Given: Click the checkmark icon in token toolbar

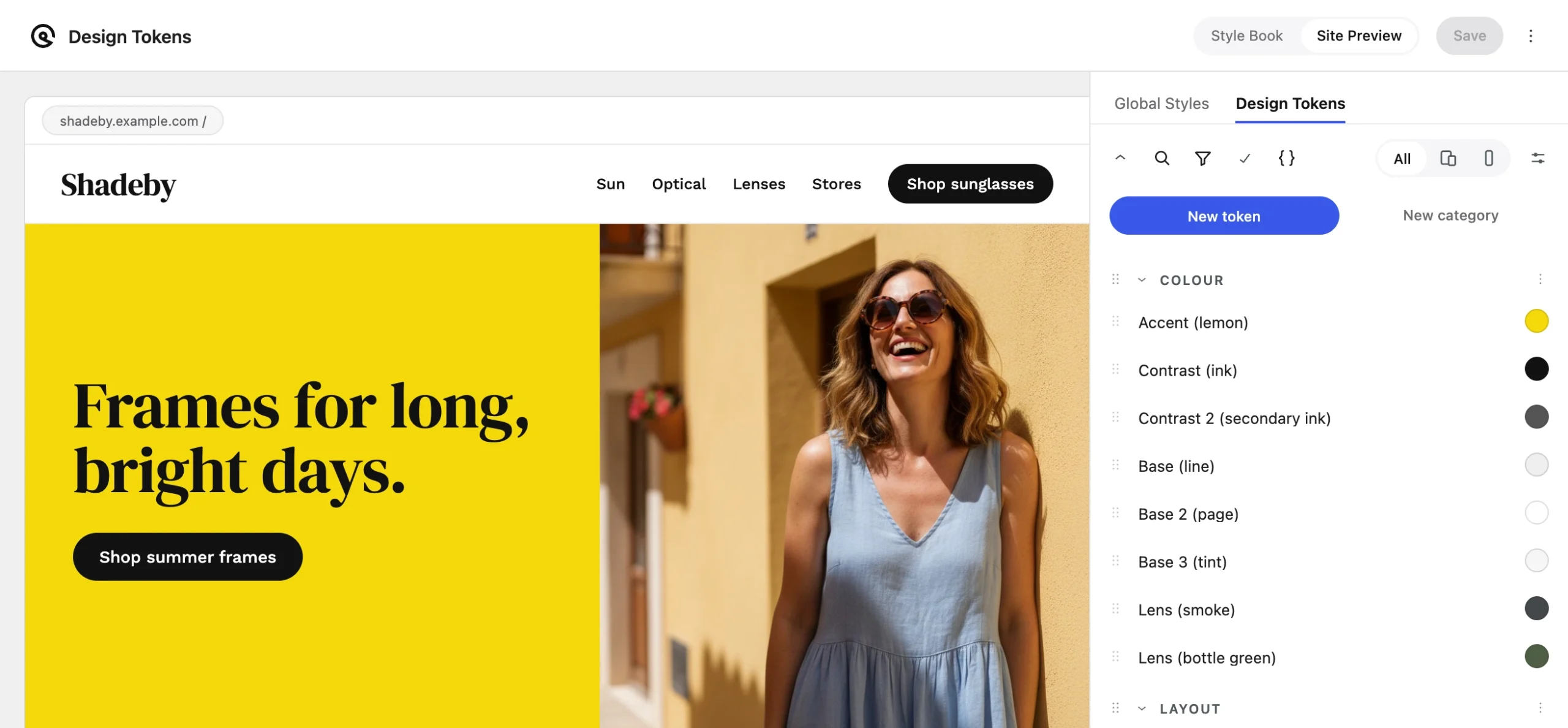Looking at the screenshot, I should pyautogui.click(x=1245, y=159).
